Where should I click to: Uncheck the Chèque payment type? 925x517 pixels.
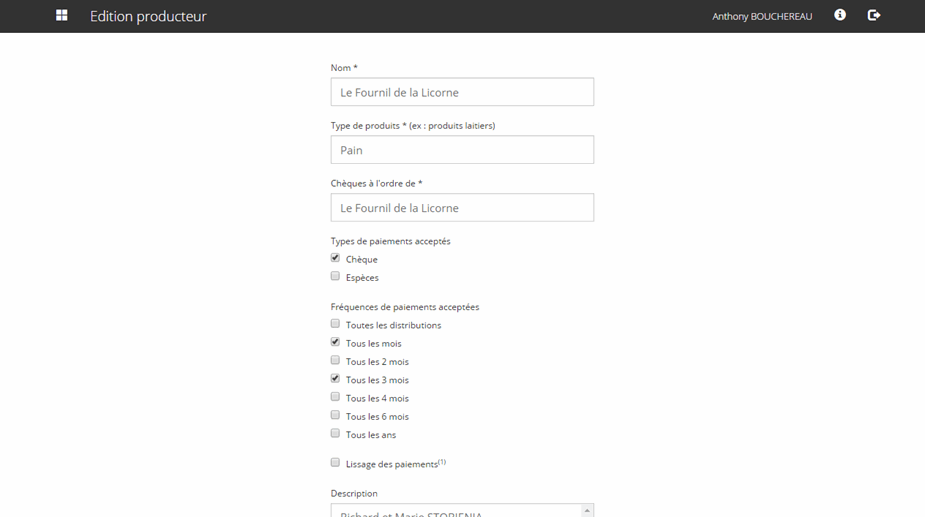336,258
